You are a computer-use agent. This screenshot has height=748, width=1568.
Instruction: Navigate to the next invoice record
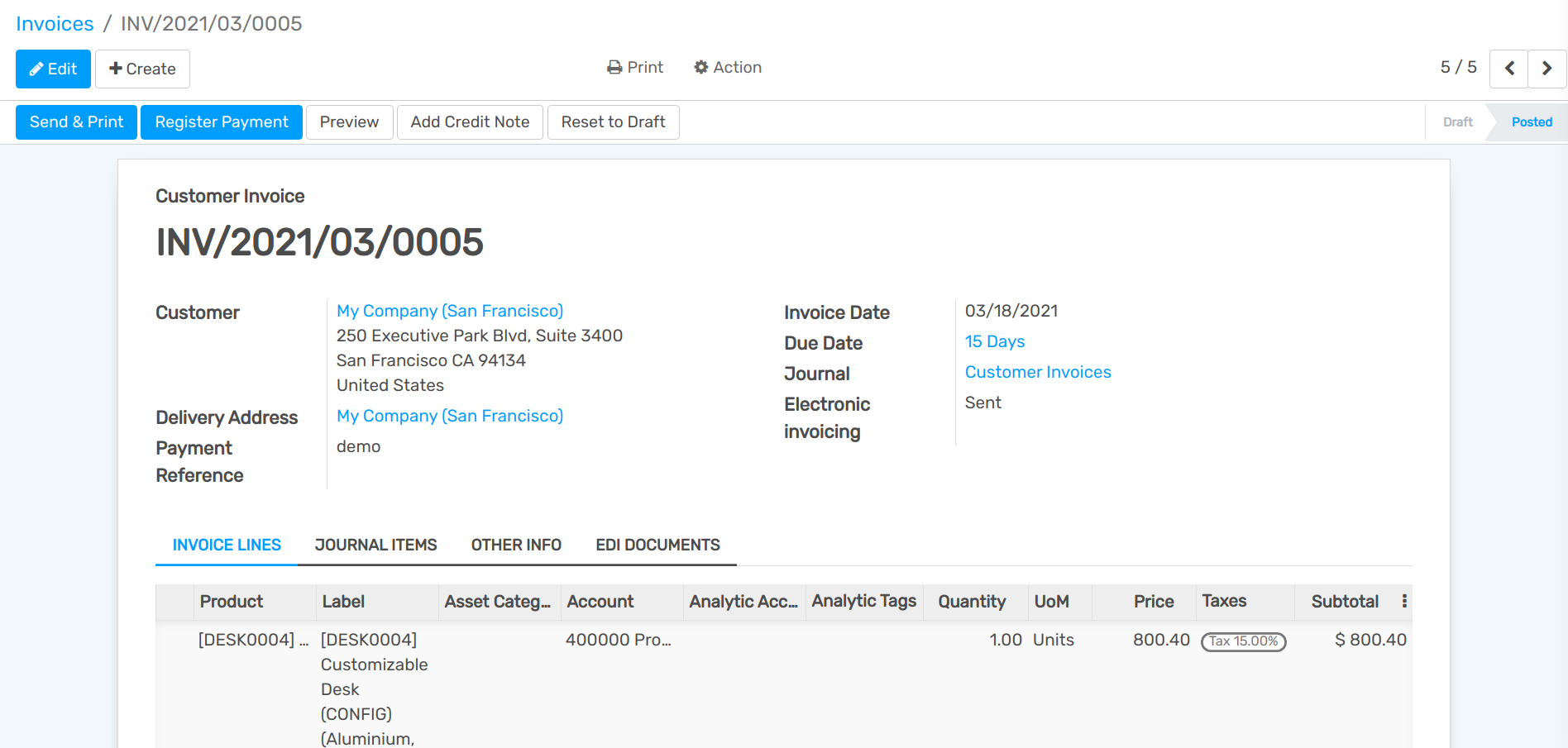click(x=1546, y=69)
